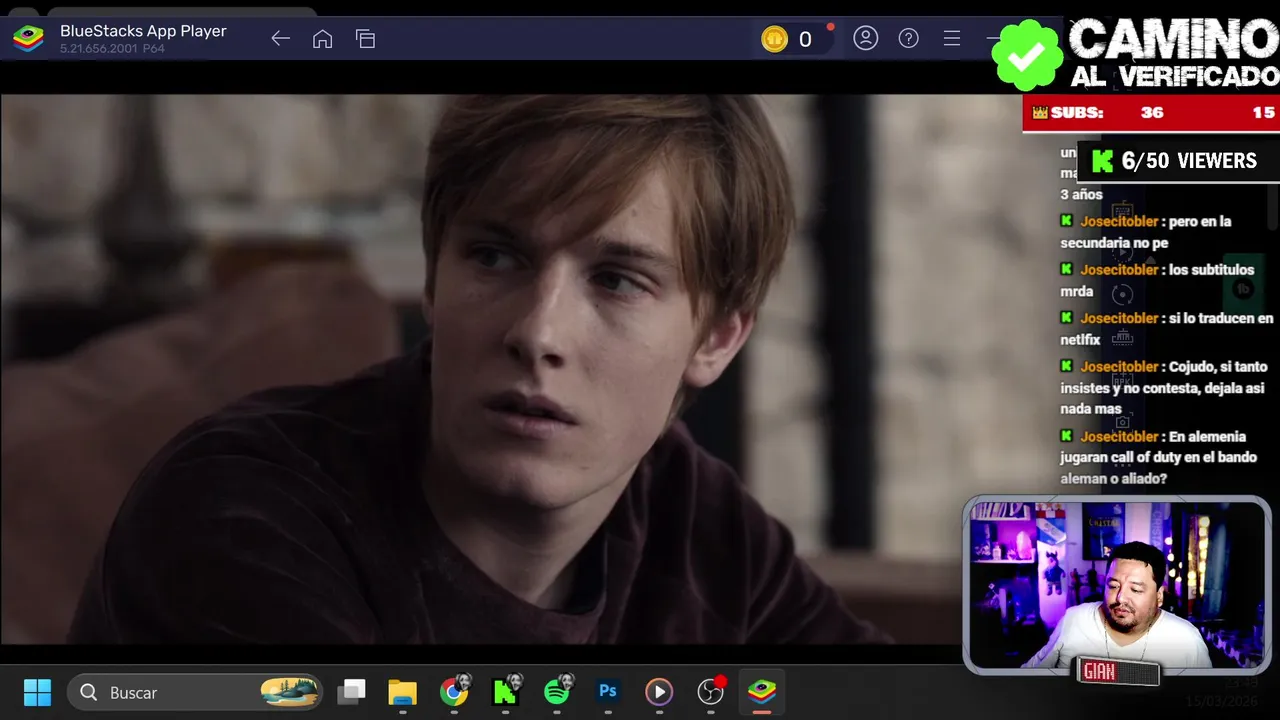Go back using BlueStacks back arrow
Viewport: 1280px width, 720px height.
pyautogui.click(x=280, y=39)
